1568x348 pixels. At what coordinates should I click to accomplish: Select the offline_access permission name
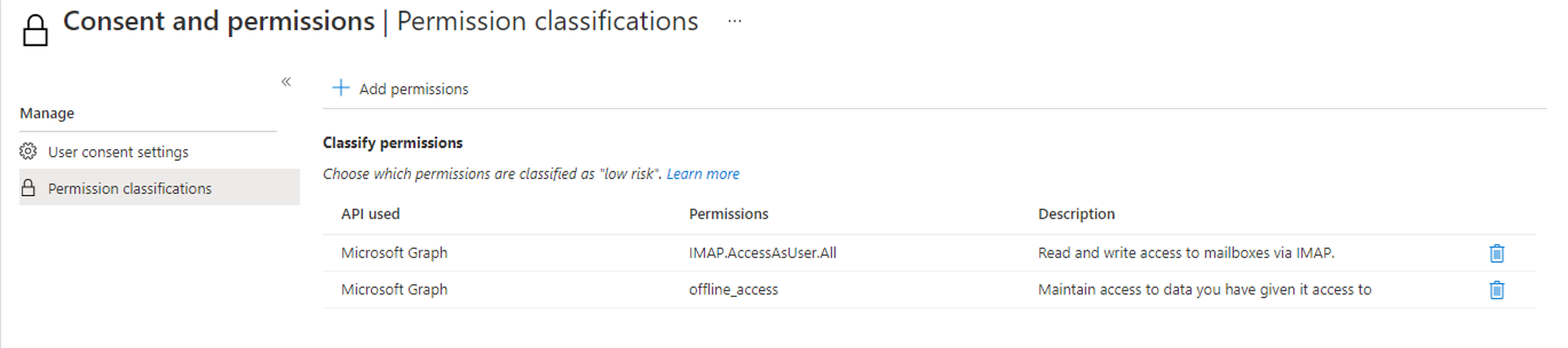pos(733,290)
